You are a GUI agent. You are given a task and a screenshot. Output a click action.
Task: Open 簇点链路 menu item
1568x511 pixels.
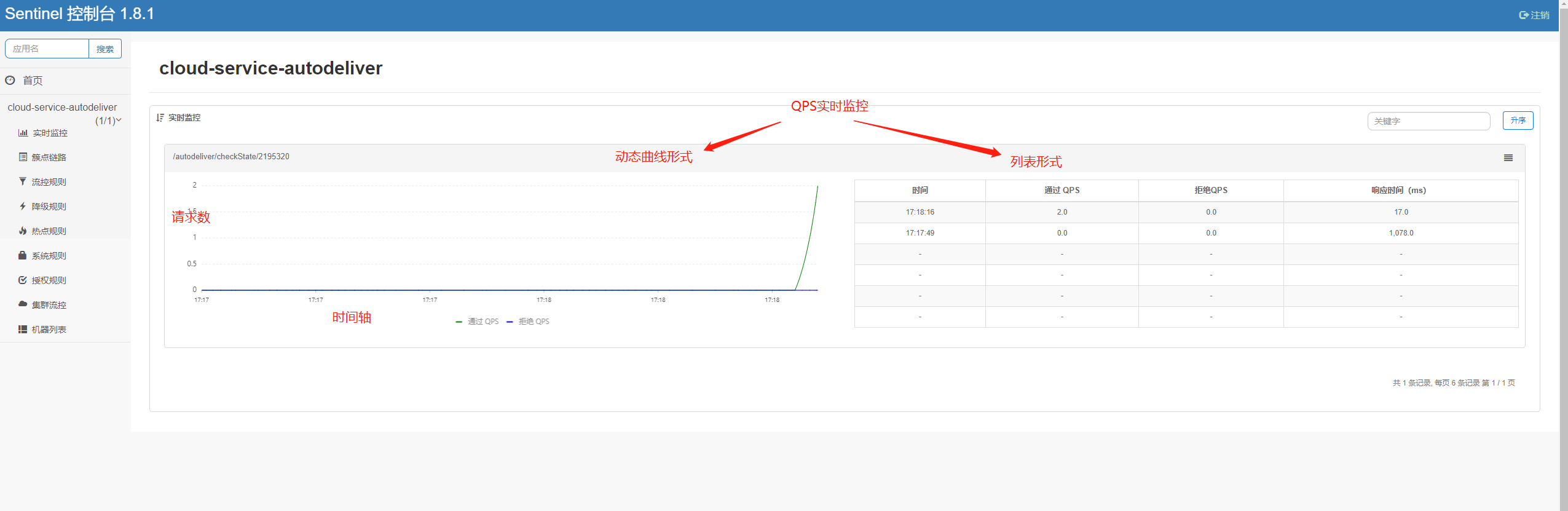(49, 157)
